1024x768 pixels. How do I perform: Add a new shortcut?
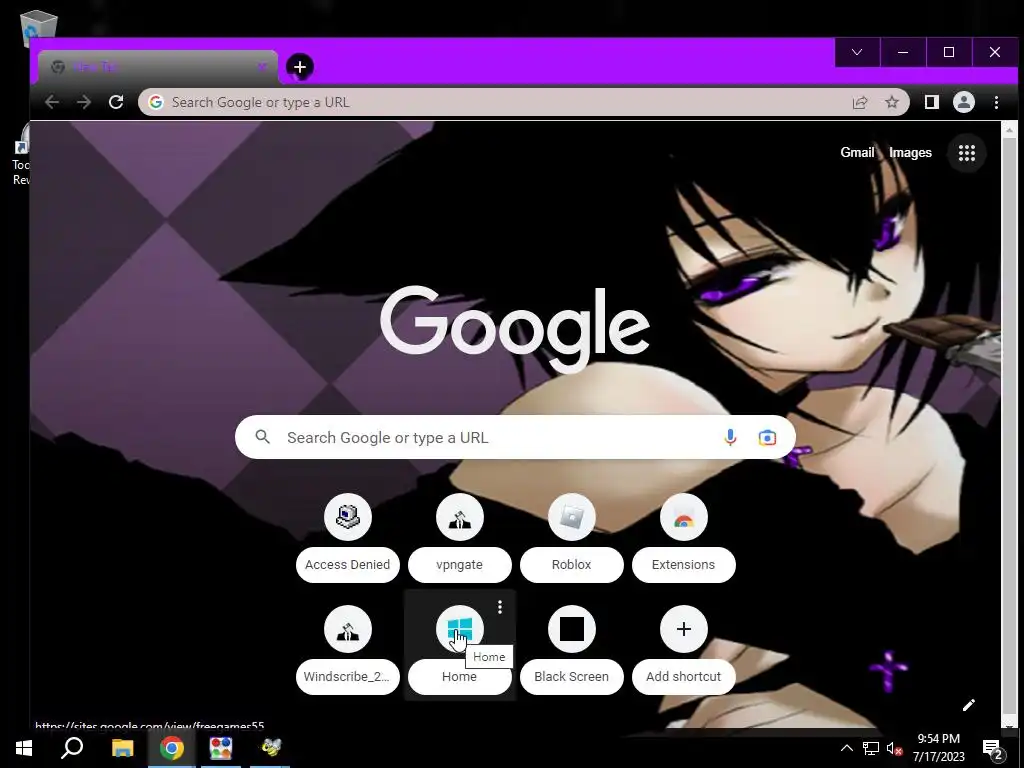click(x=684, y=630)
